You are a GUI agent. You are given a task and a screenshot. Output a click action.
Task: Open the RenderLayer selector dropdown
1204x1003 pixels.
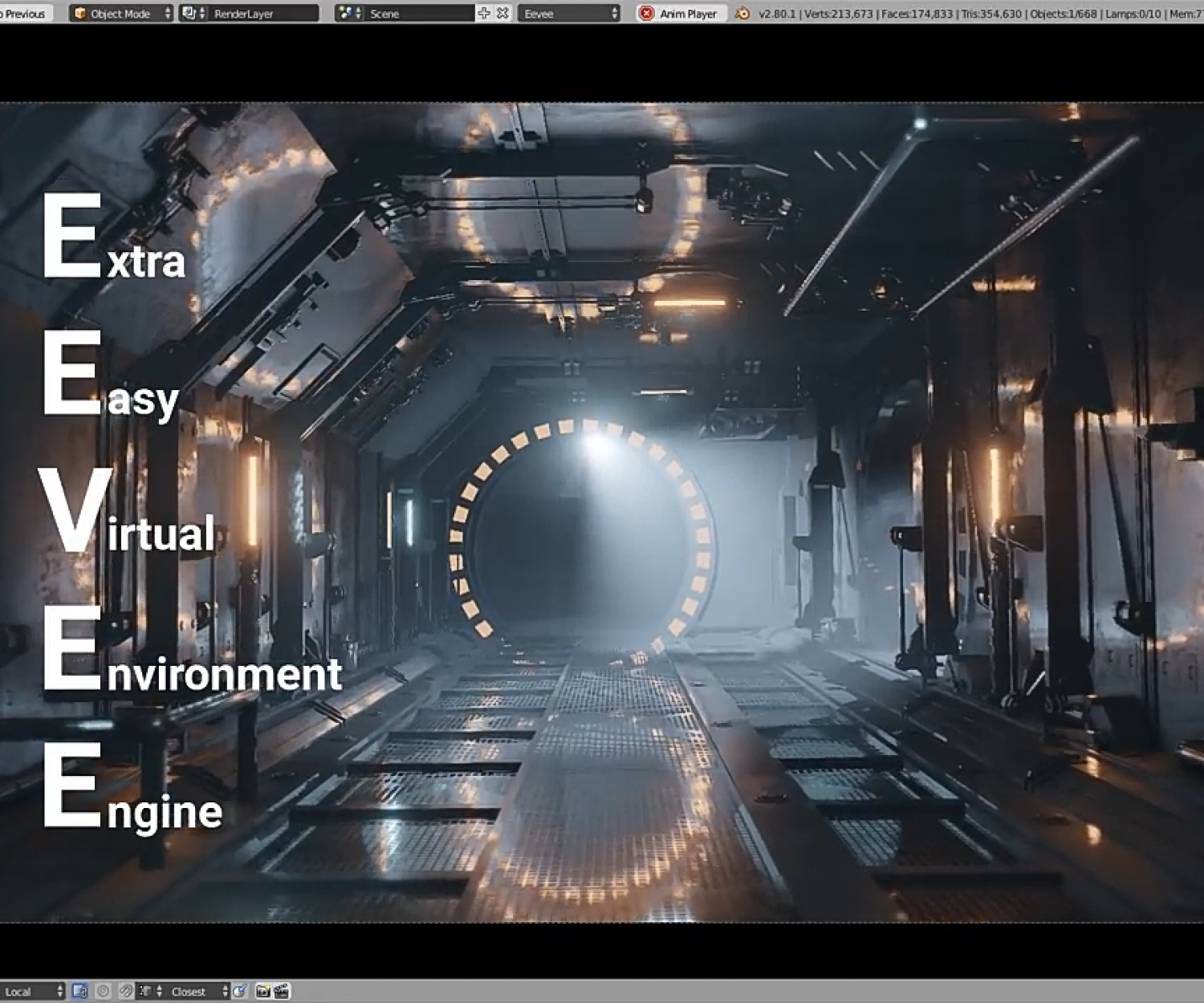click(263, 14)
